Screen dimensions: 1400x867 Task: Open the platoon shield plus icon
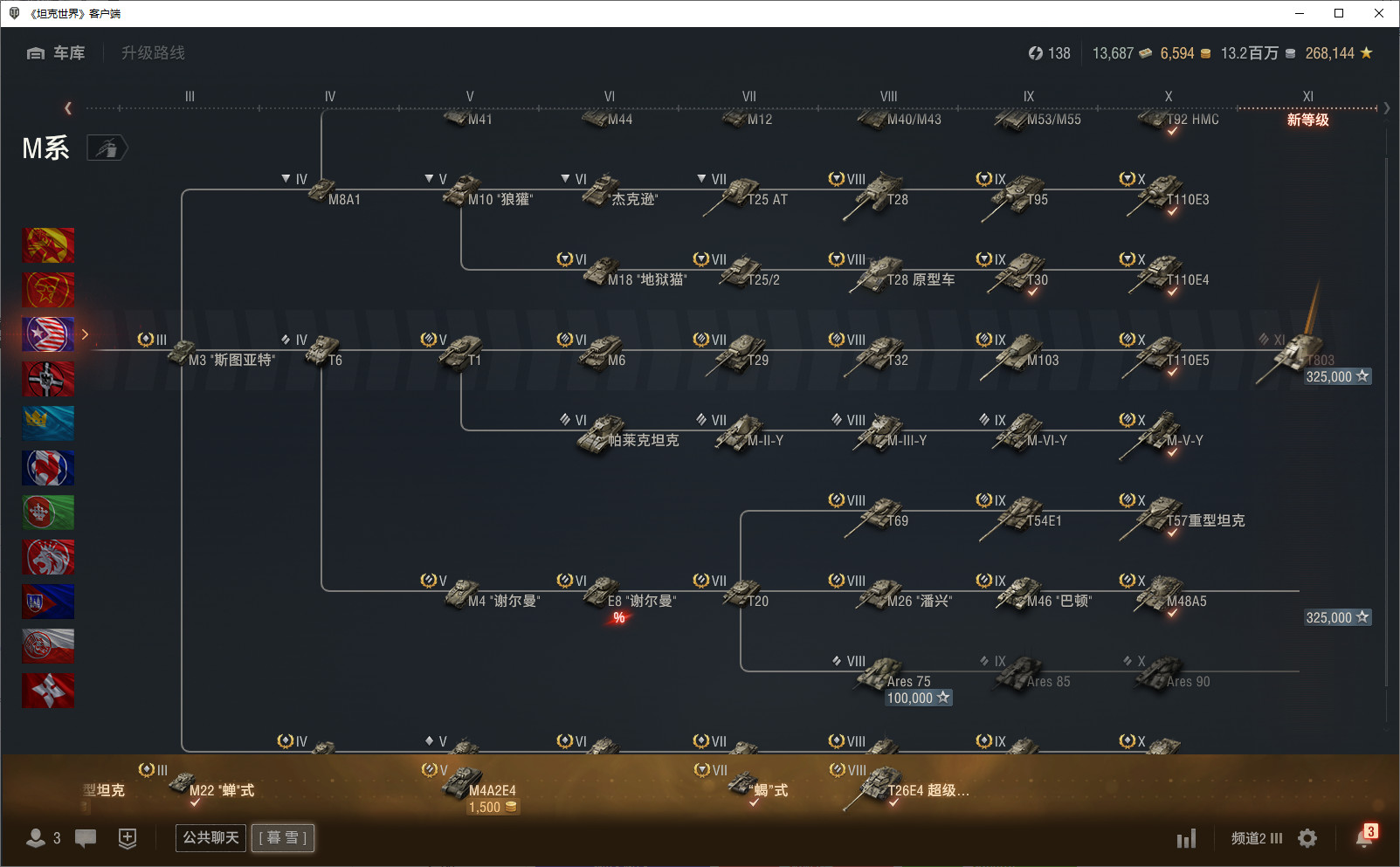pyautogui.click(x=128, y=838)
